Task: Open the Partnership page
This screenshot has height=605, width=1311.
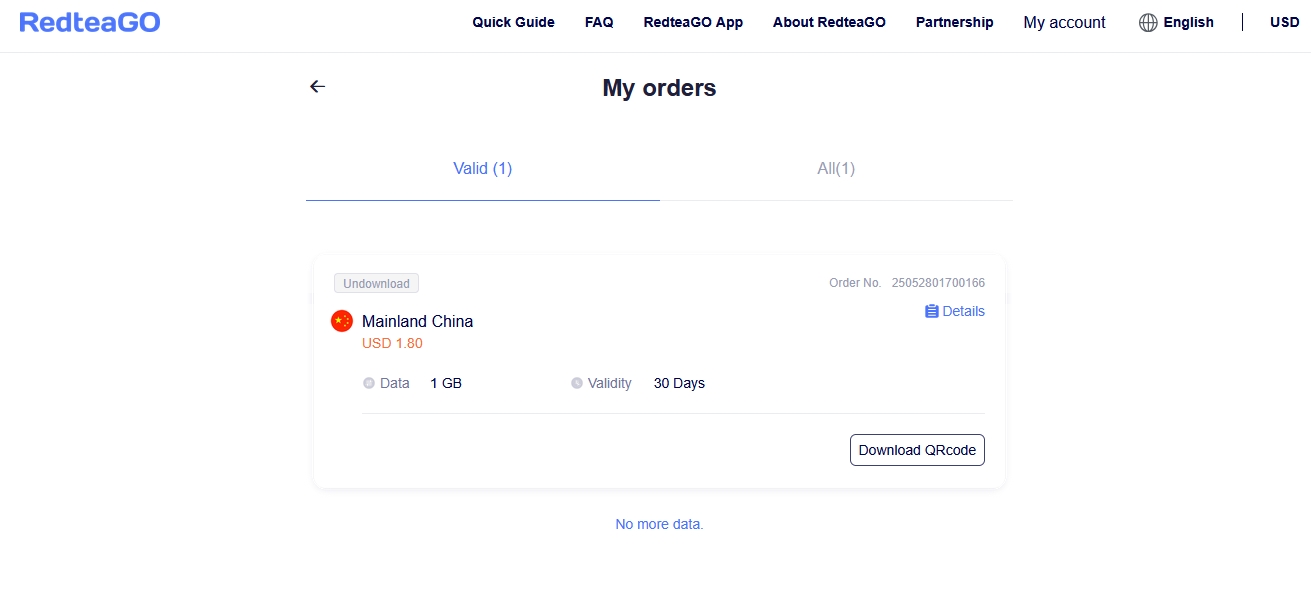Action: pos(955,22)
